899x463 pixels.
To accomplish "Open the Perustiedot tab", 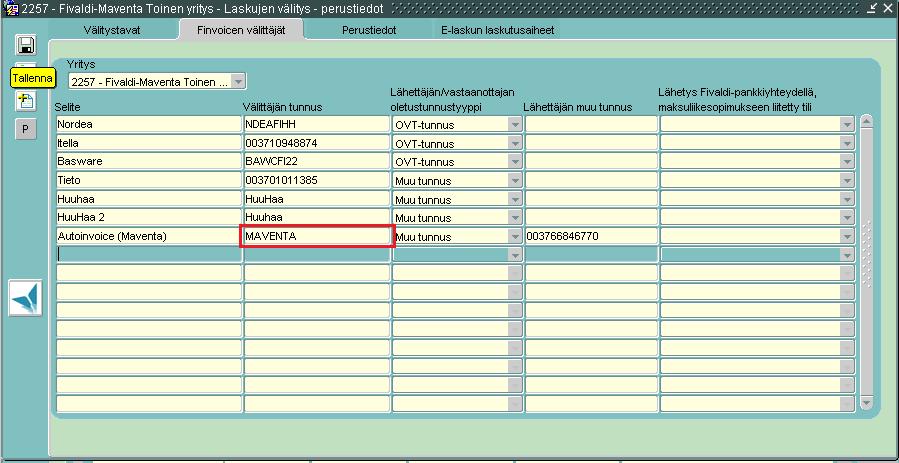I will pyautogui.click(x=369, y=30).
